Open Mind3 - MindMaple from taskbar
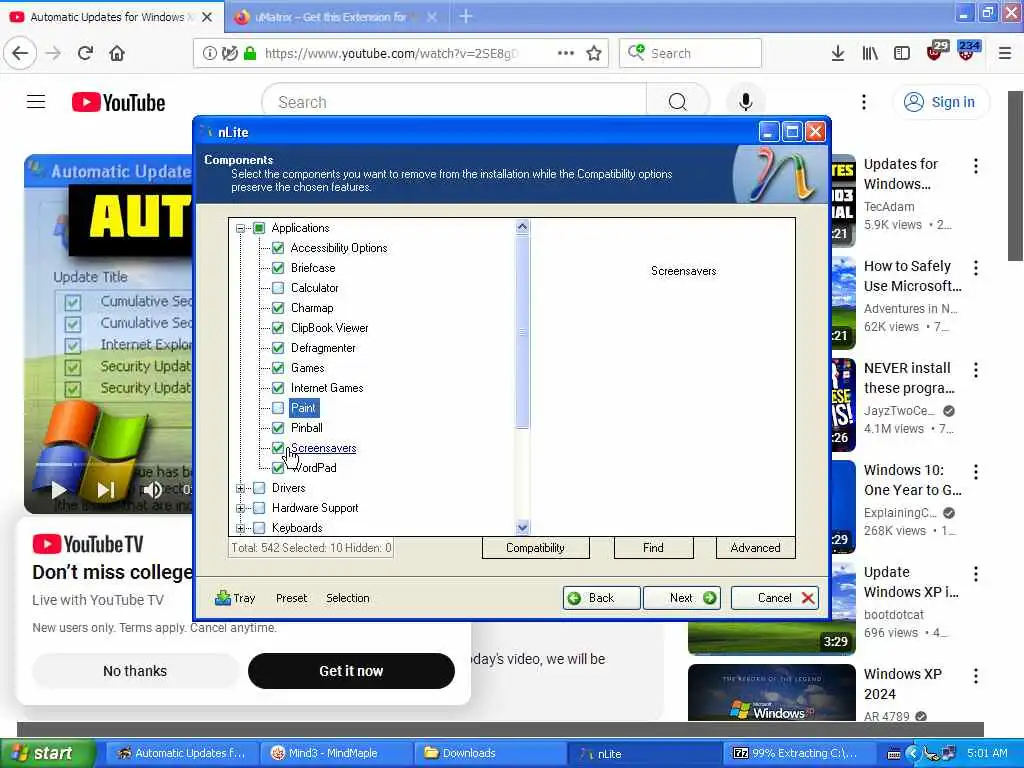Viewport: 1024px width, 768px height. tap(334, 753)
